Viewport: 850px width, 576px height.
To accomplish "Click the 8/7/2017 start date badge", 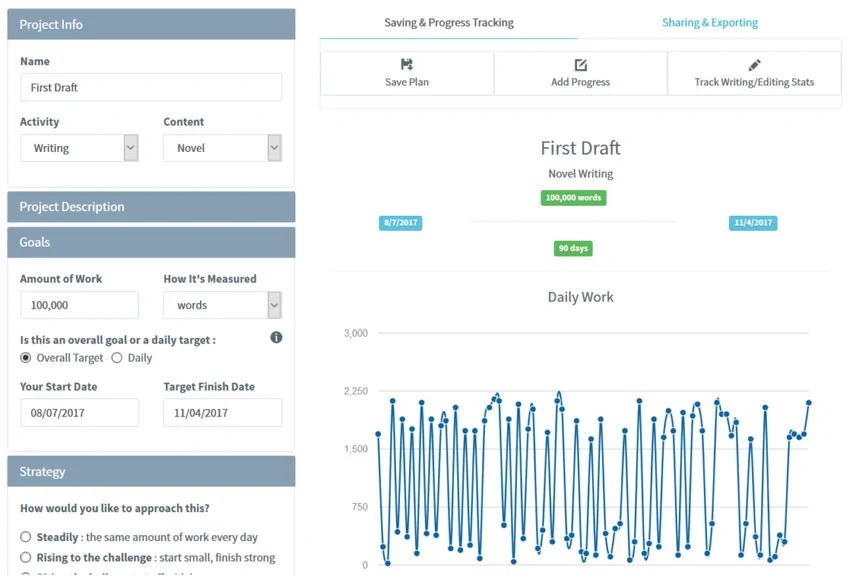I will pyautogui.click(x=400, y=223).
